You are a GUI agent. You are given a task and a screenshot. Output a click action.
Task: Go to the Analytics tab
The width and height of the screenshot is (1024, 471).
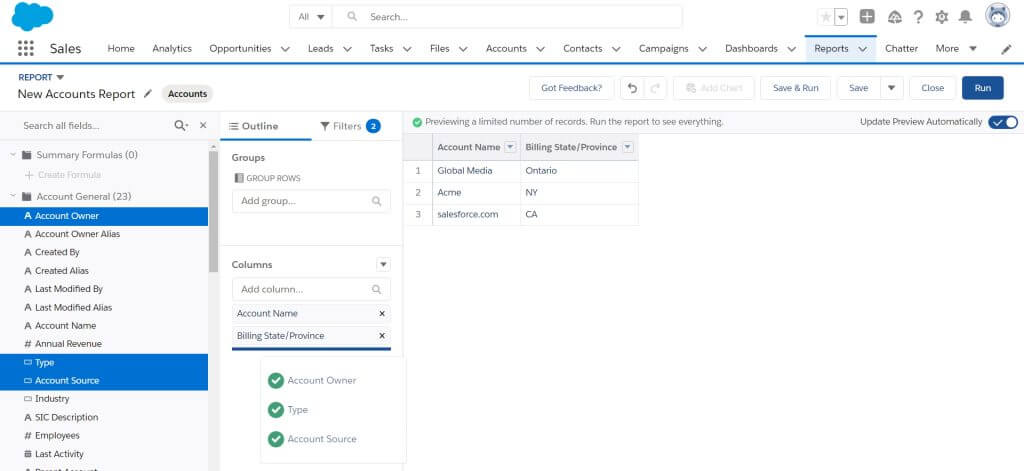[172, 48]
